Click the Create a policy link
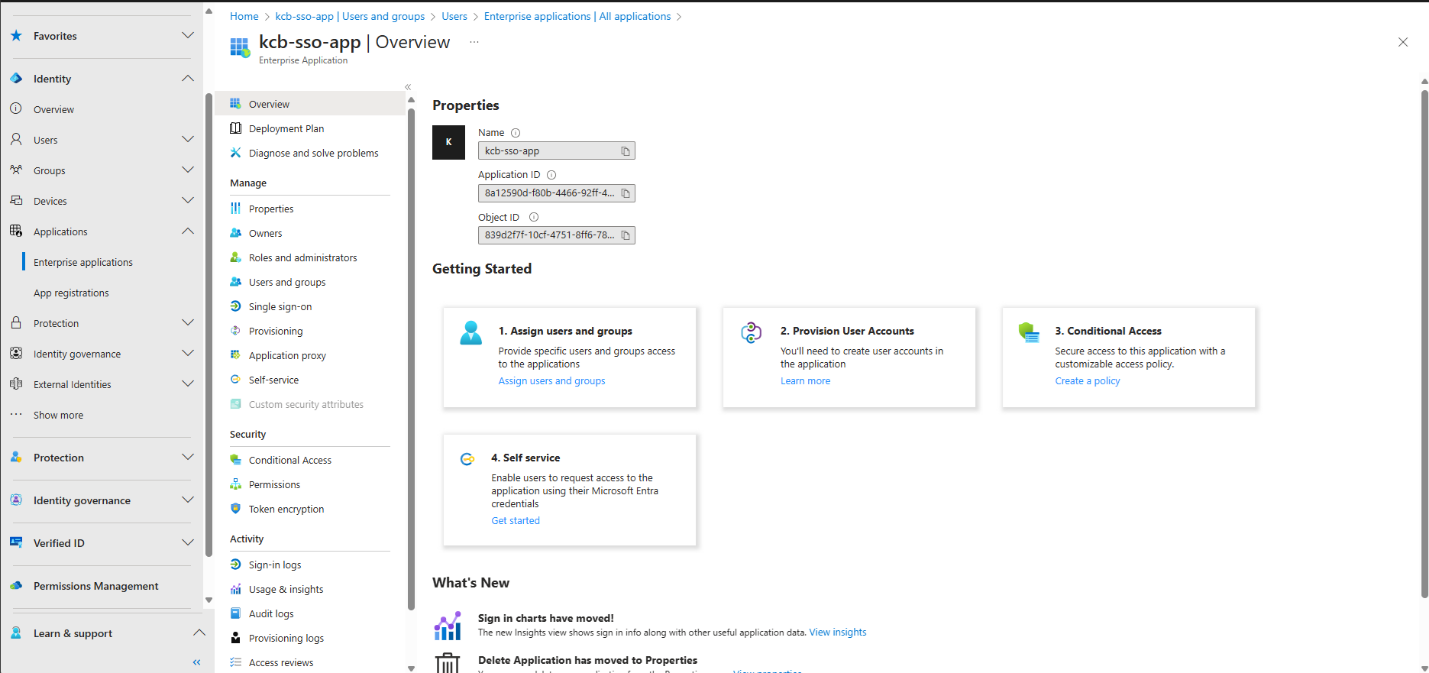 pyautogui.click(x=1087, y=381)
